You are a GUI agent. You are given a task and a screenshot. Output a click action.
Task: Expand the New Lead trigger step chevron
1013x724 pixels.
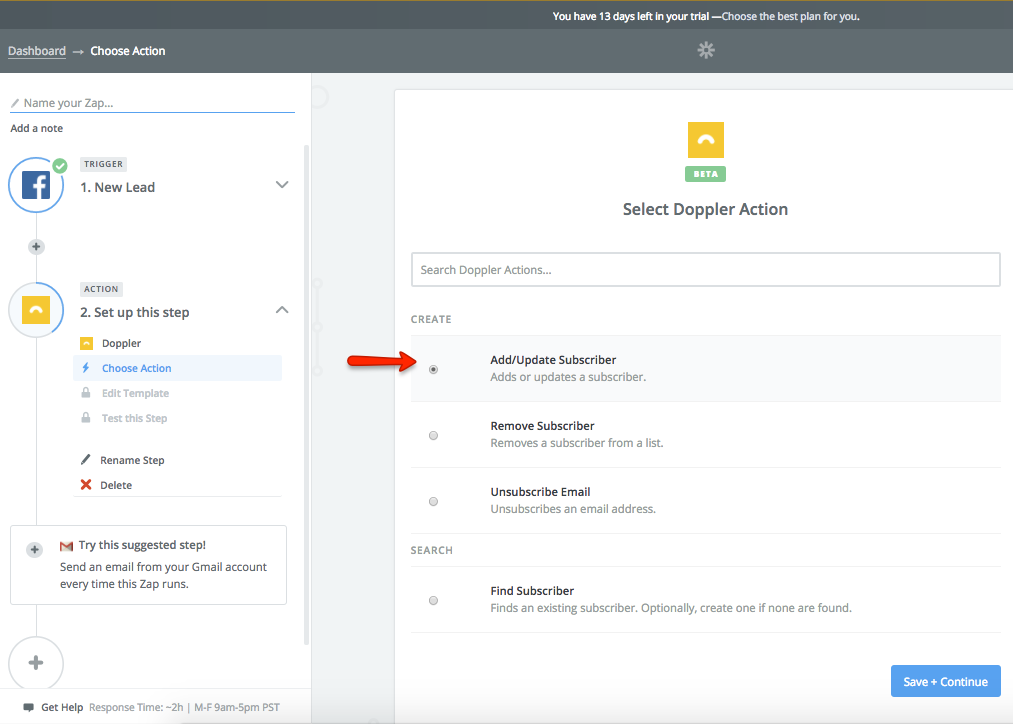pos(282,185)
